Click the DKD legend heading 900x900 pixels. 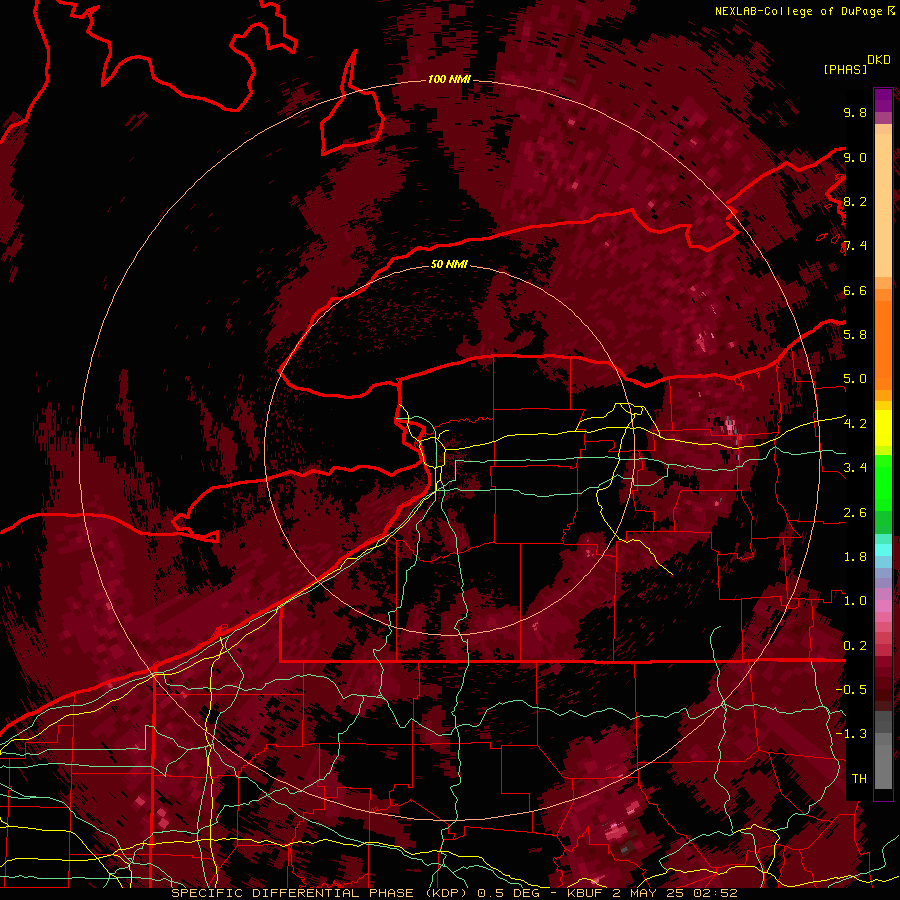coord(879,60)
